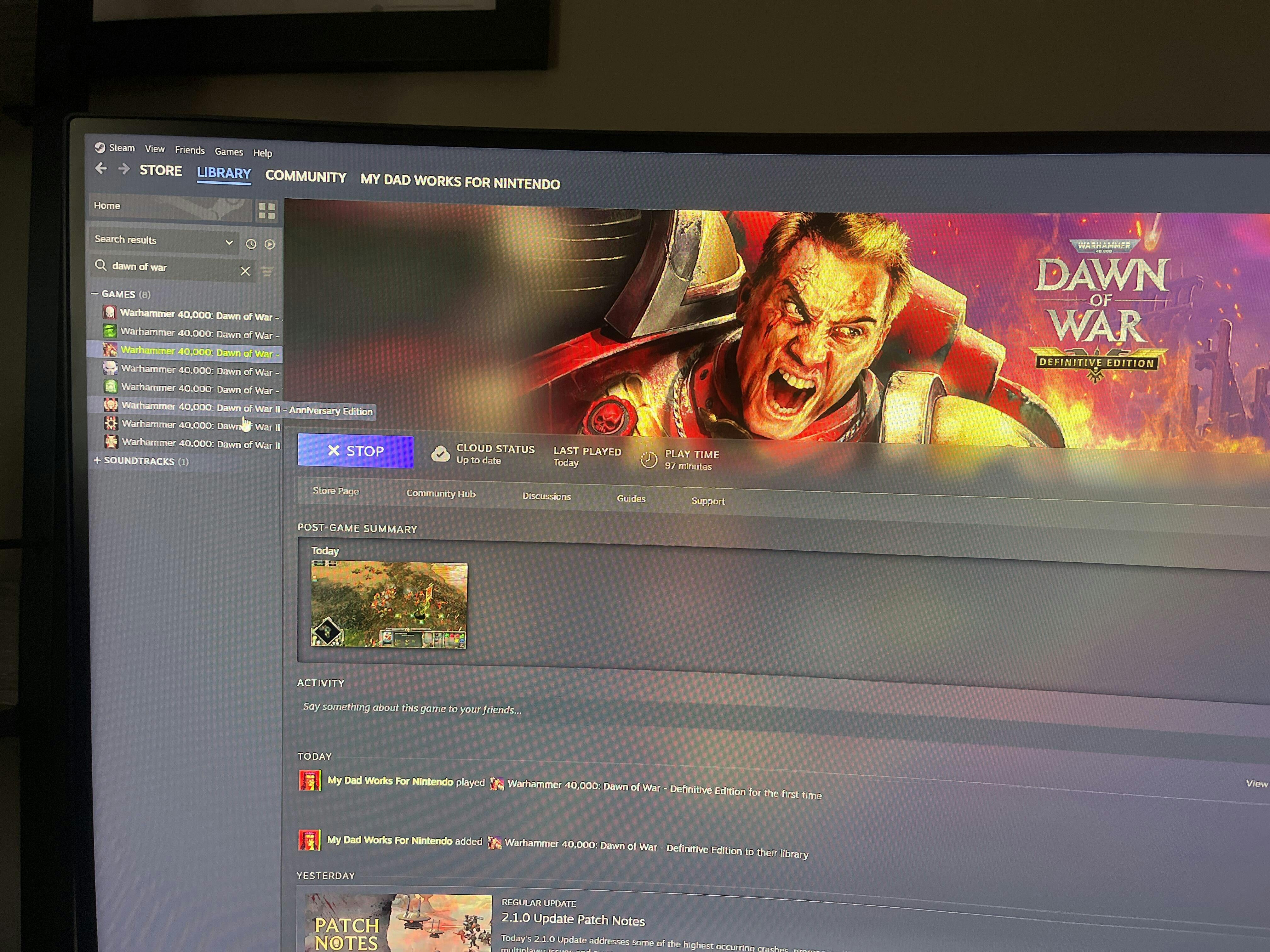The width and height of the screenshot is (1270, 952).
Task: Open the Community Hub link
Action: click(x=440, y=494)
